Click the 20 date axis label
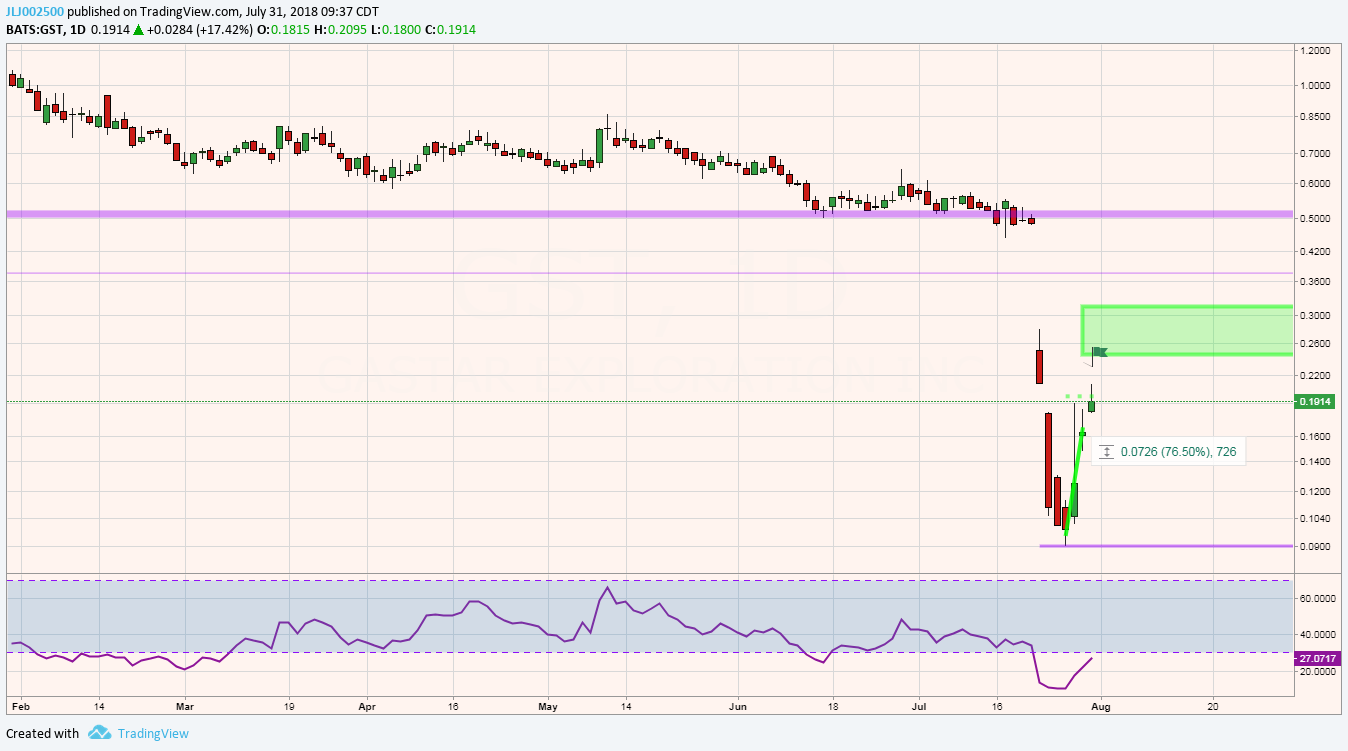Viewport: 1348px width, 751px height. [x=1213, y=705]
